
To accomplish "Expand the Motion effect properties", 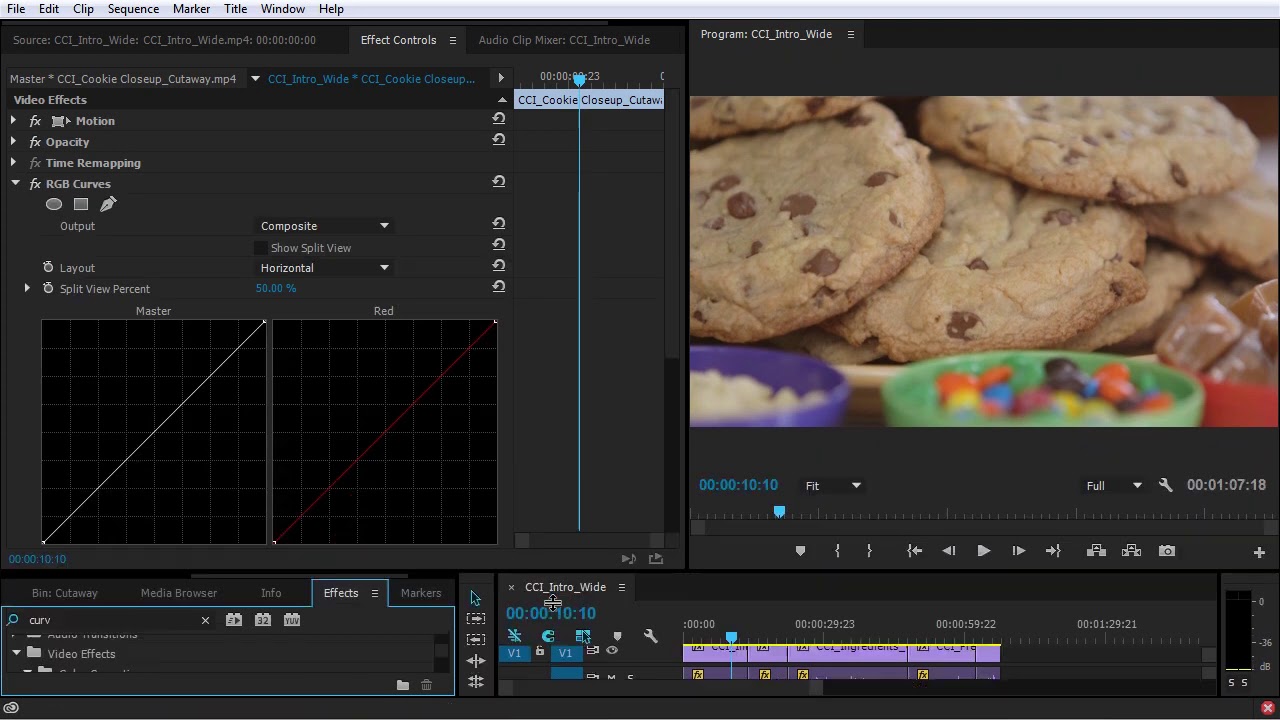I will (13, 121).
